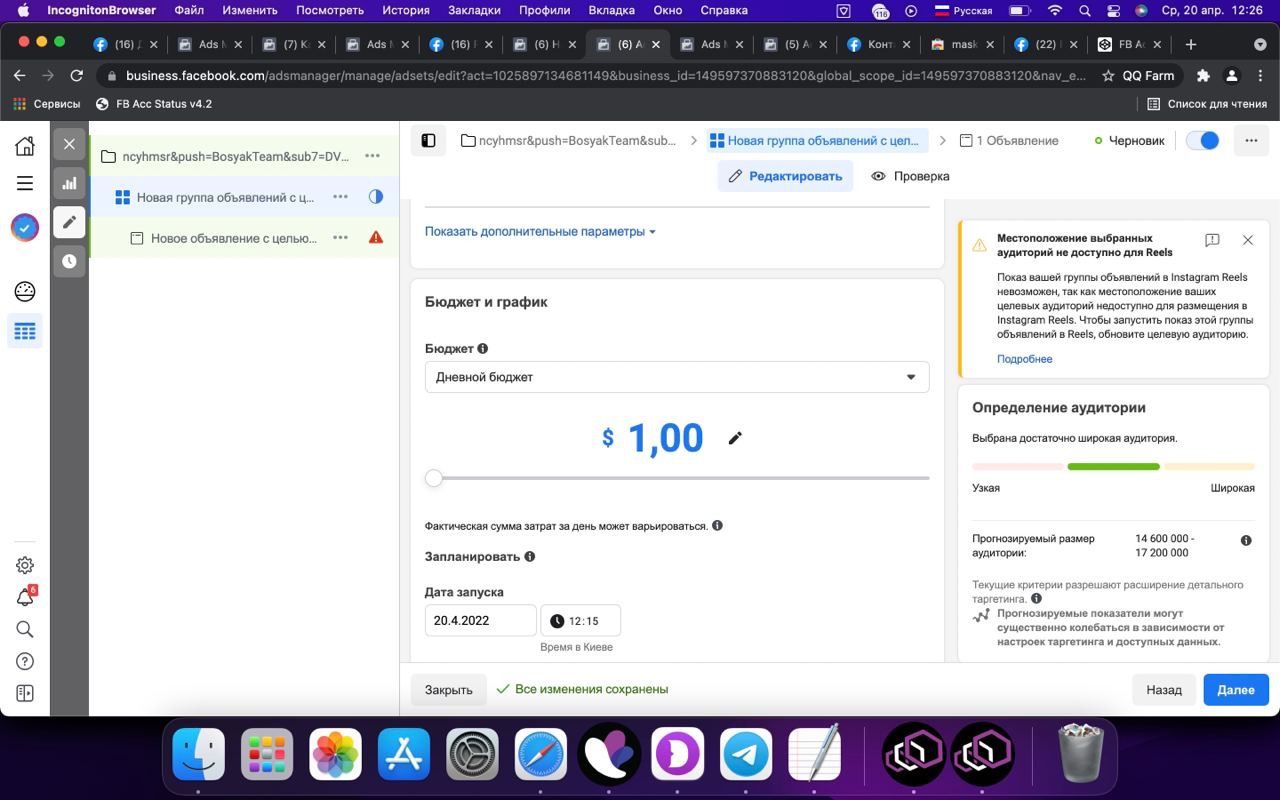Viewport: 1280px width, 800px height.
Task: Open System Preferences from the Dock
Action: [472, 754]
